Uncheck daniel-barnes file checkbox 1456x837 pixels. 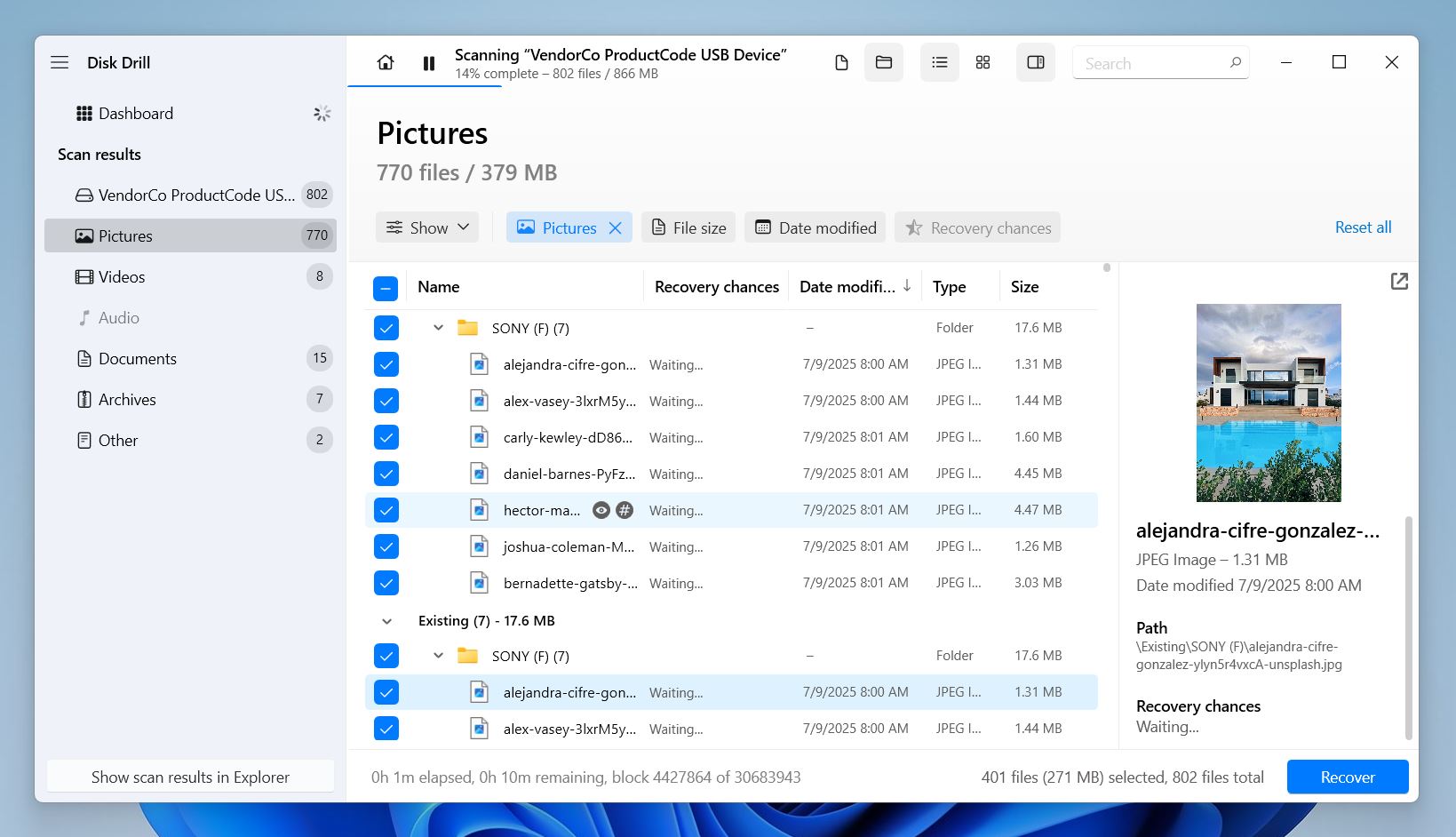pyautogui.click(x=386, y=474)
